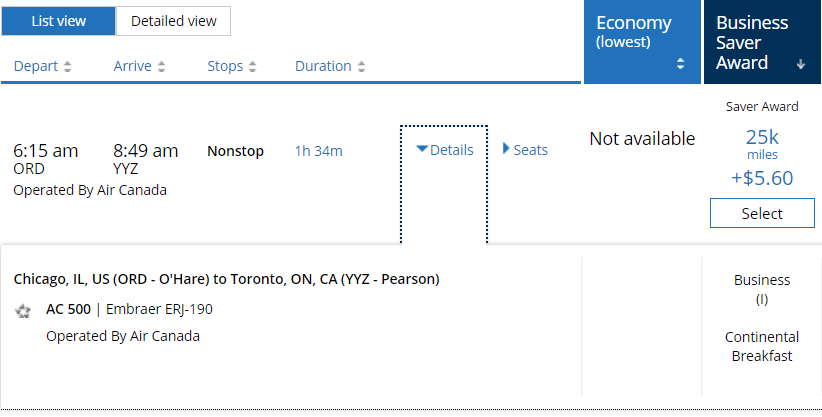Click the Depart column sort arrows icon
The width and height of the screenshot is (822, 417).
[x=68, y=67]
